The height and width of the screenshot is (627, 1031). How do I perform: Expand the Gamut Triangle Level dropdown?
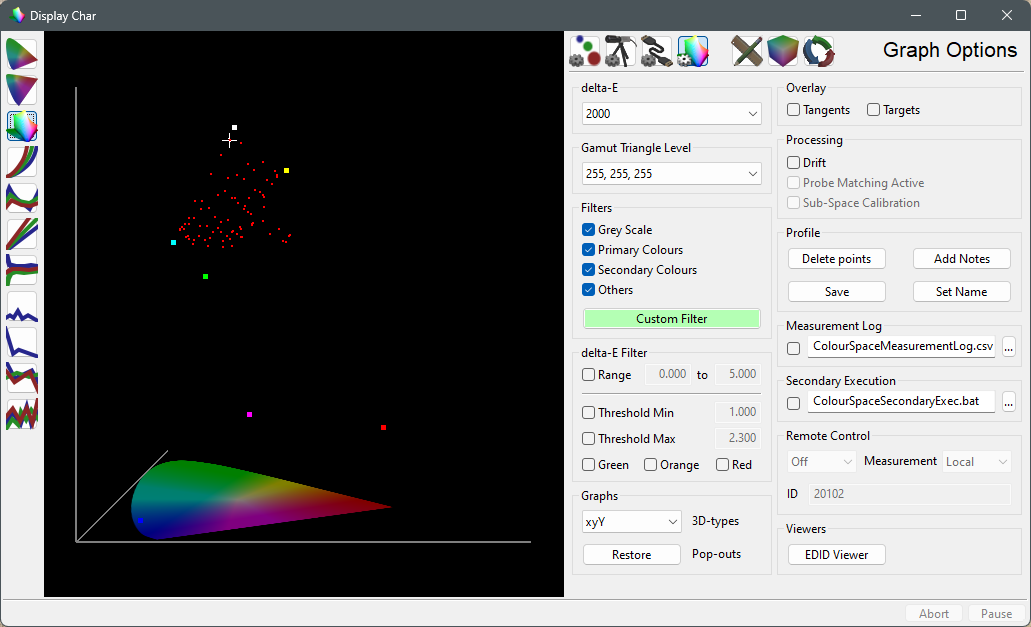[671, 173]
